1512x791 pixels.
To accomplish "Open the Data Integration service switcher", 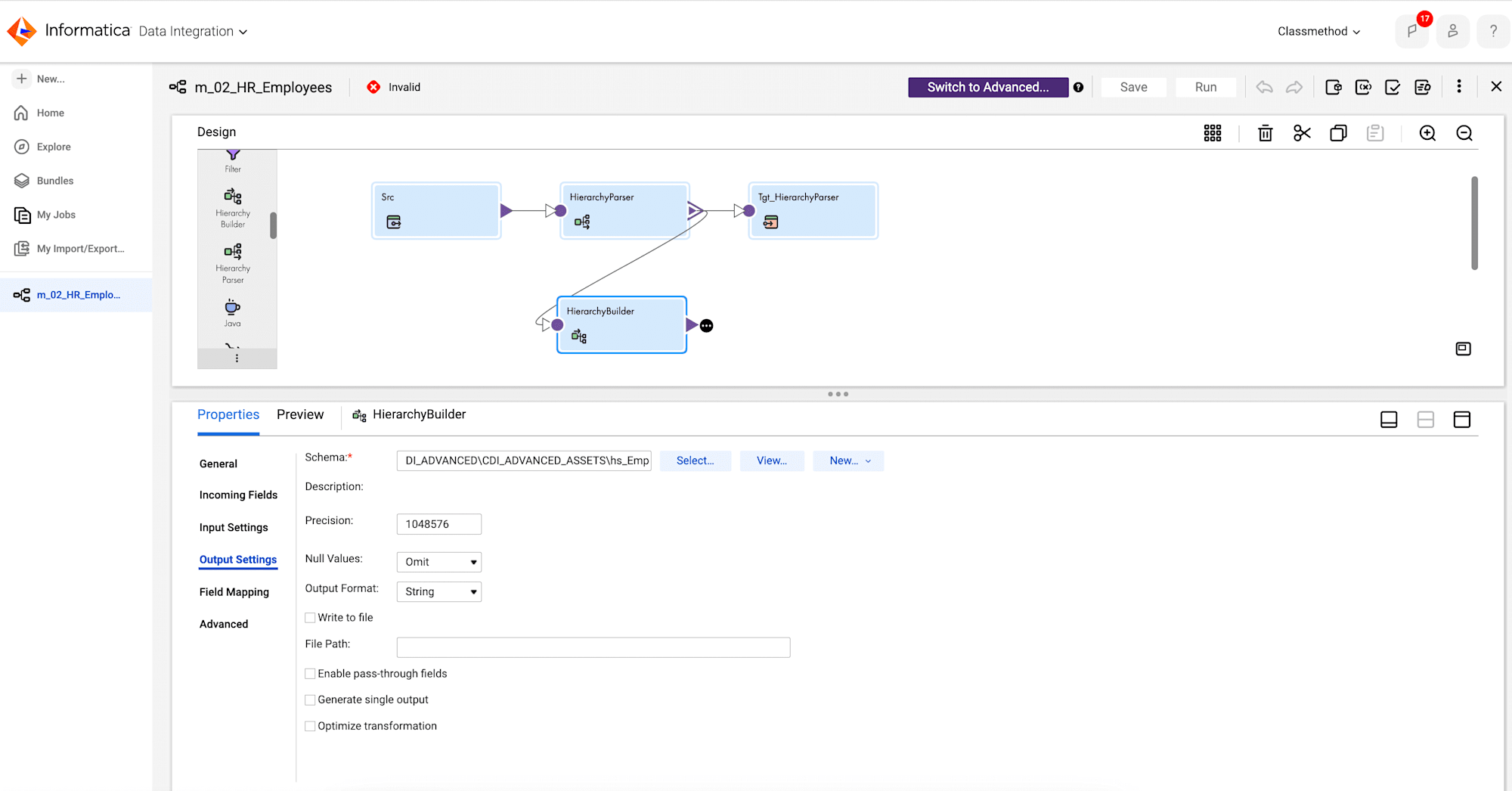I will (x=193, y=31).
